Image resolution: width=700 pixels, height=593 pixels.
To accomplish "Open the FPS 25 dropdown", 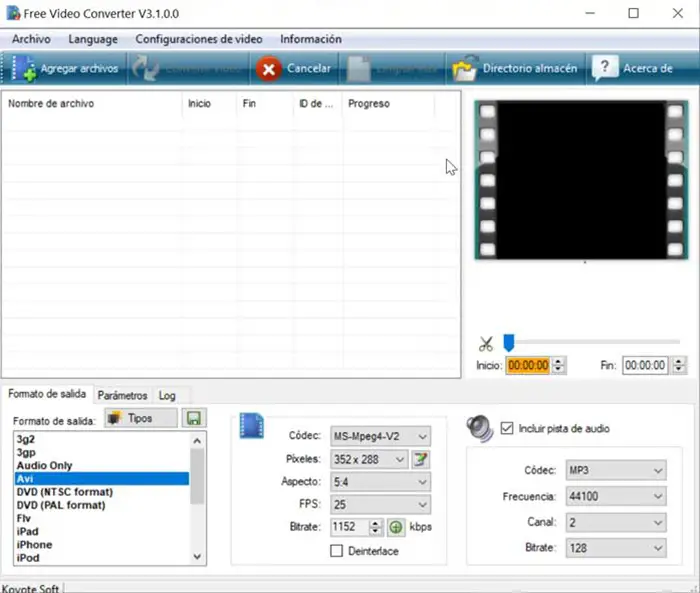I will pyautogui.click(x=380, y=505).
